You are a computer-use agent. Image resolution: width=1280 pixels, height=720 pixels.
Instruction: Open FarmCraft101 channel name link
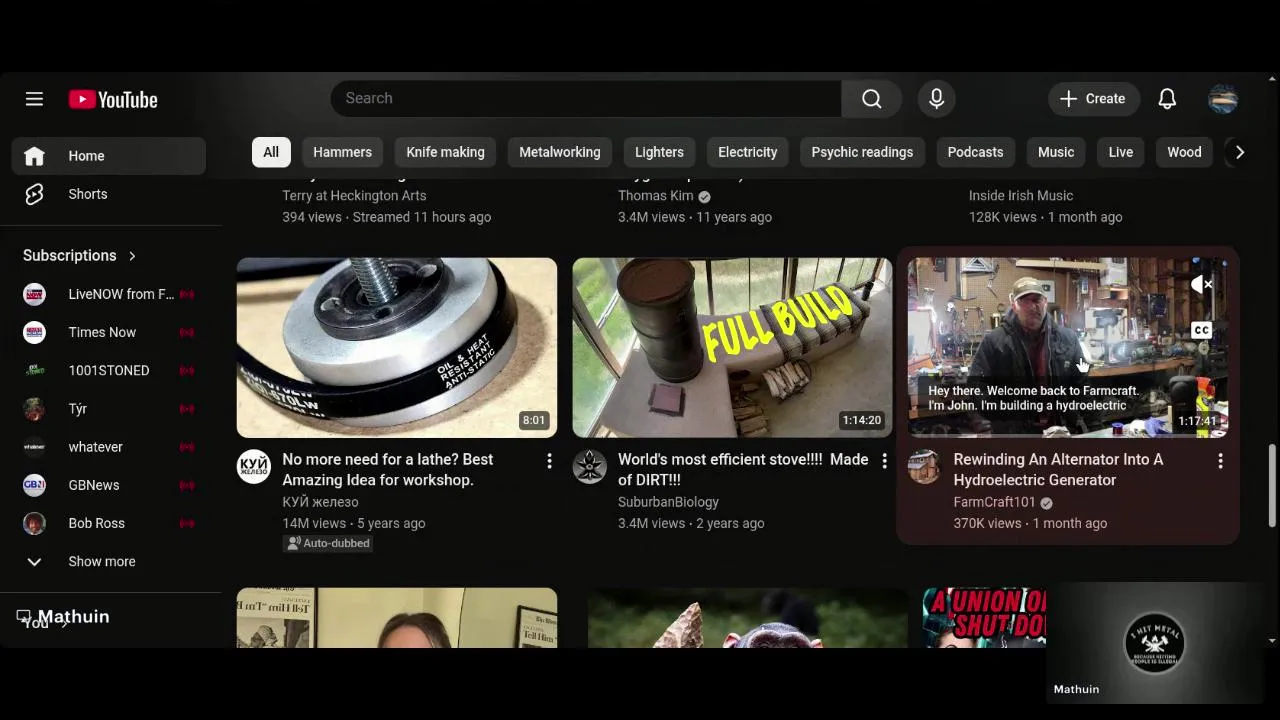(994, 502)
